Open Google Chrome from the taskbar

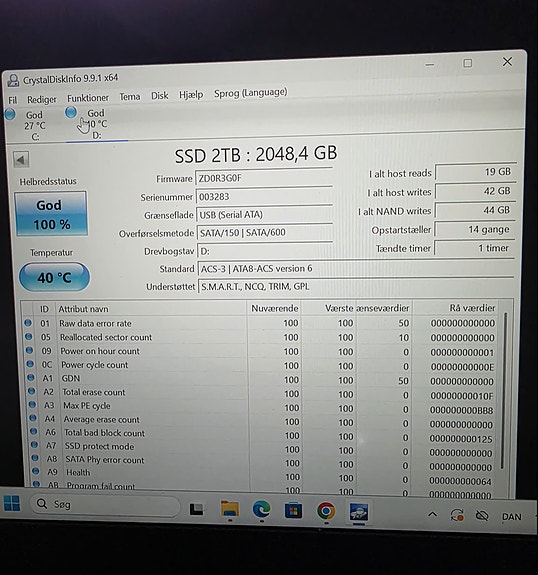click(326, 511)
